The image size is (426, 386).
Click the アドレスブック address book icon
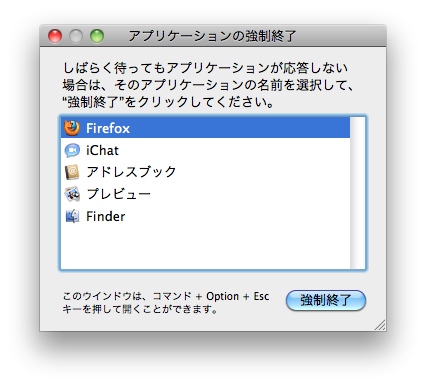coord(72,172)
